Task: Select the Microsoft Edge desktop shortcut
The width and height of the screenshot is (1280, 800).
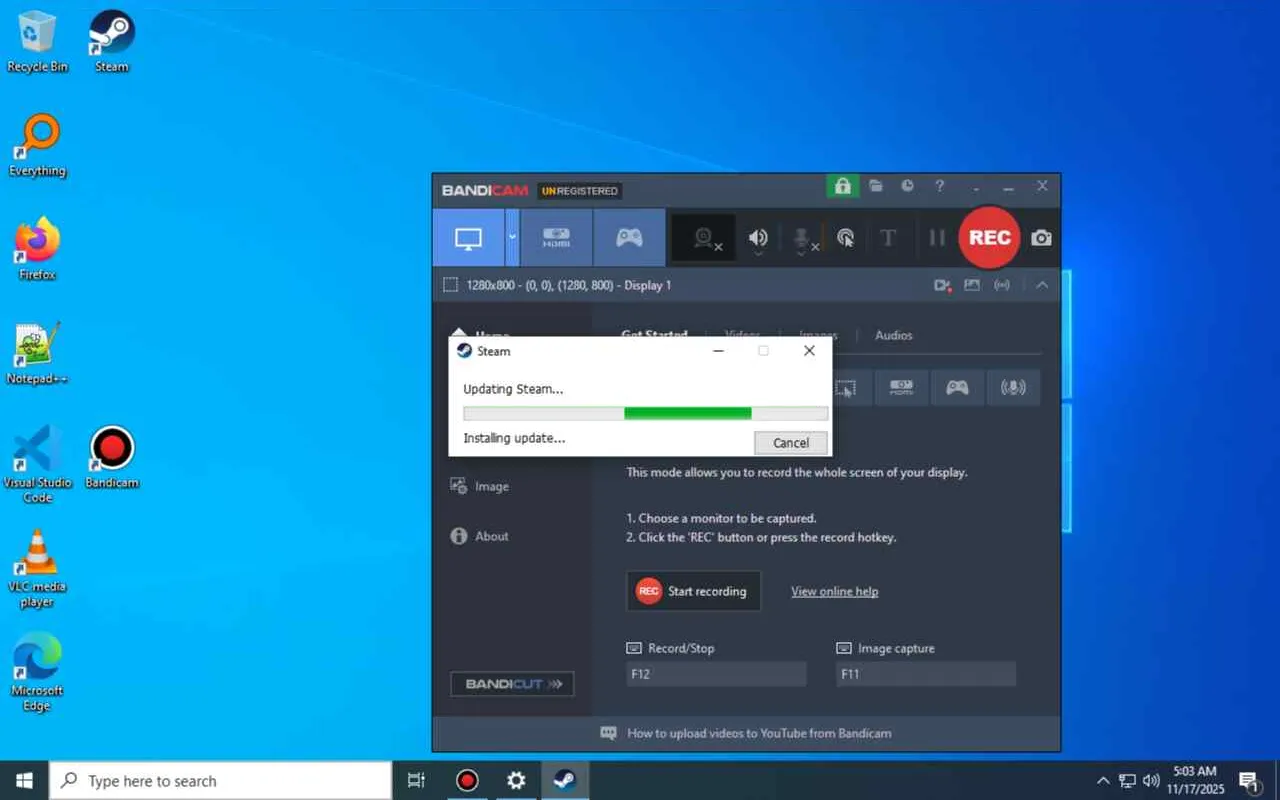Action: click(38, 673)
